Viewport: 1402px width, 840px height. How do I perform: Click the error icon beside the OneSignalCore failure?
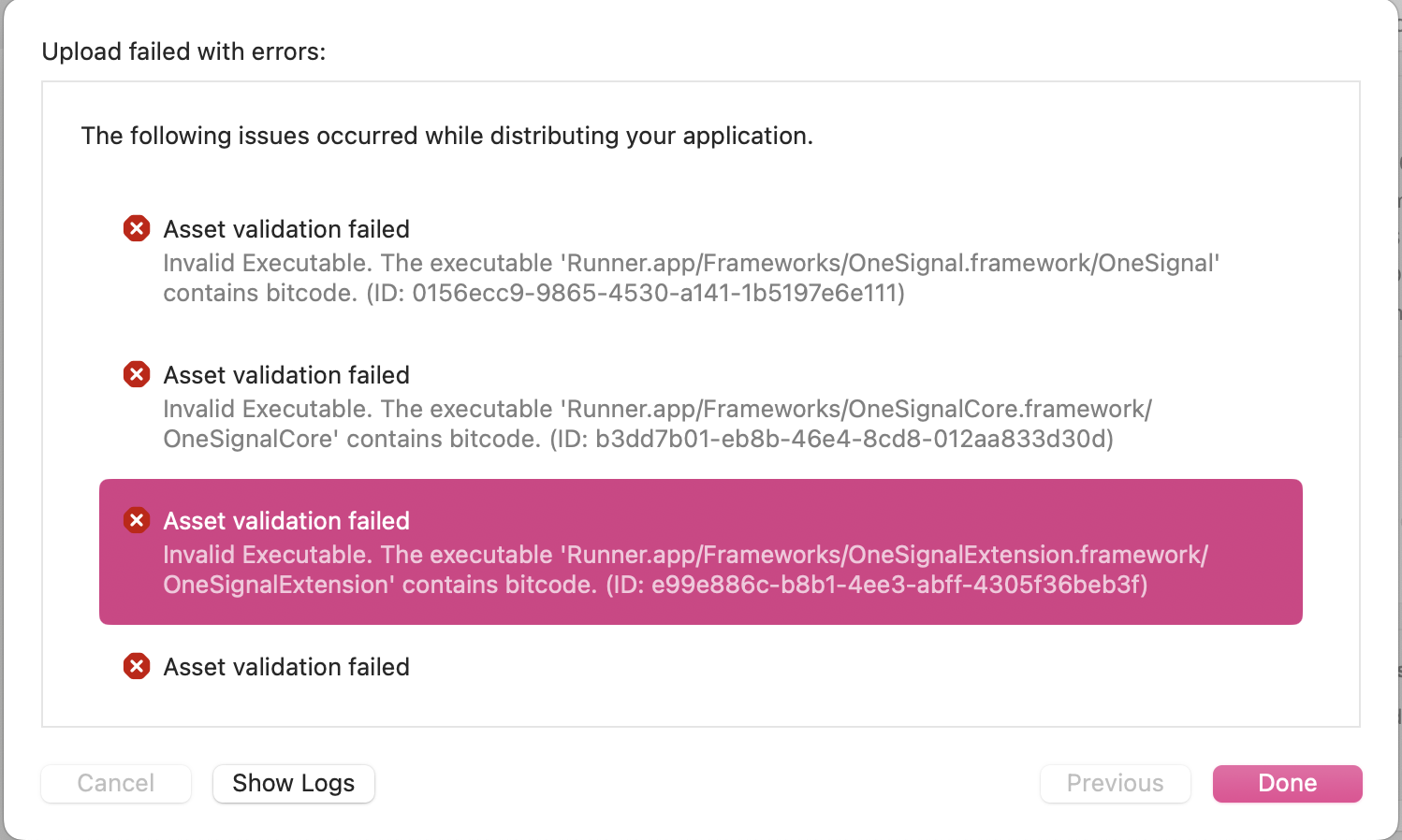[137, 374]
